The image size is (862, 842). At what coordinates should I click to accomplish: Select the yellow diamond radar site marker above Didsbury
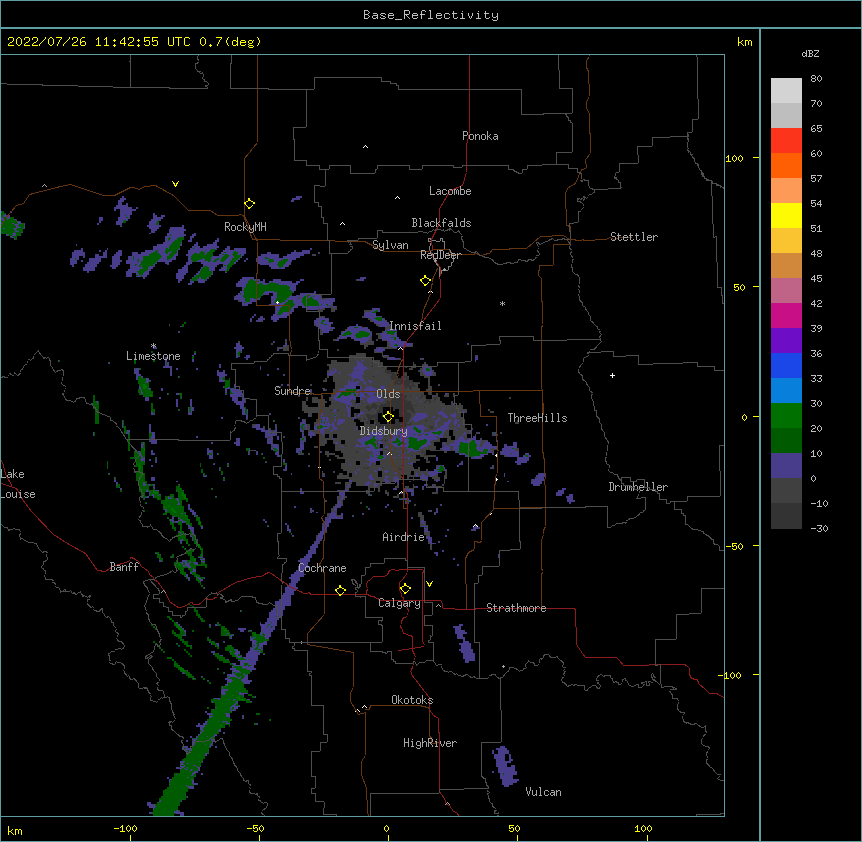pos(388,416)
